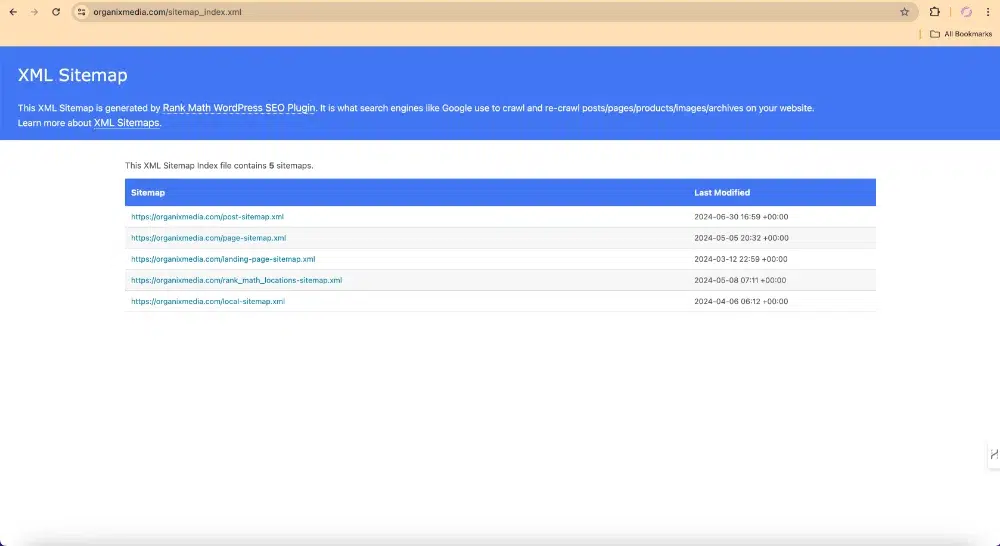Open the local-sitemap.xml link
This screenshot has height=546, width=1000.
(x=208, y=301)
